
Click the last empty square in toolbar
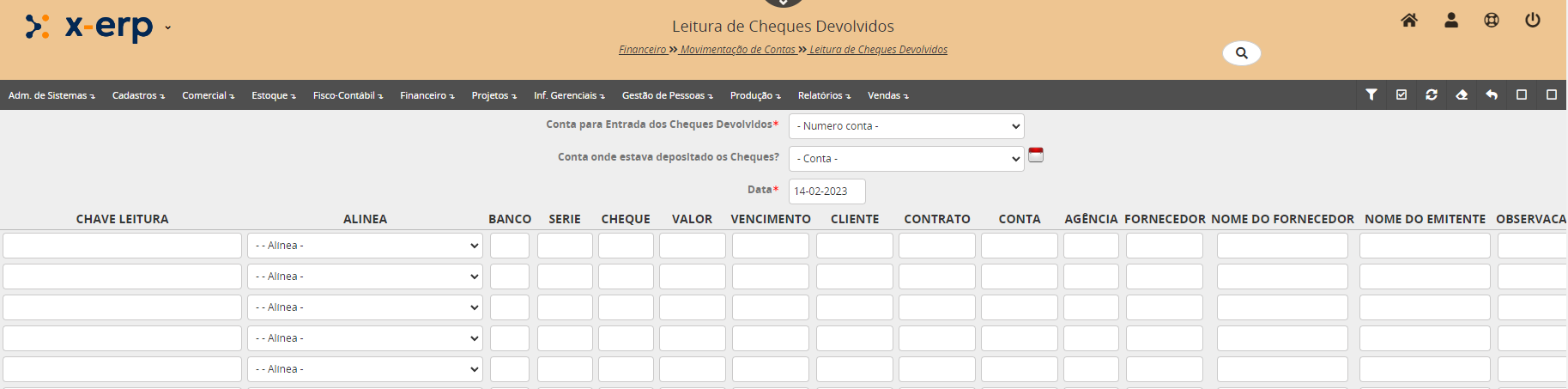pyautogui.click(x=1552, y=94)
